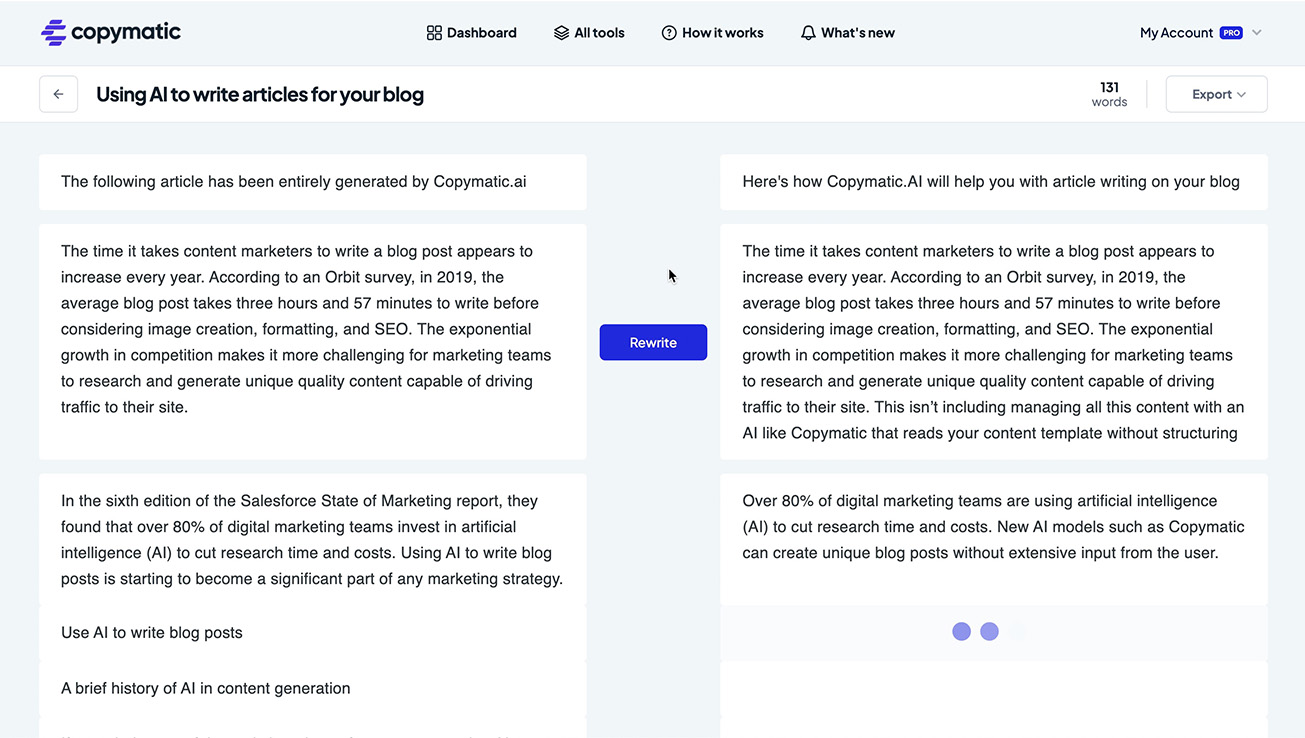The width and height of the screenshot is (1305, 738).
Task: Open the Export dropdown
Action: (x=1216, y=93)
